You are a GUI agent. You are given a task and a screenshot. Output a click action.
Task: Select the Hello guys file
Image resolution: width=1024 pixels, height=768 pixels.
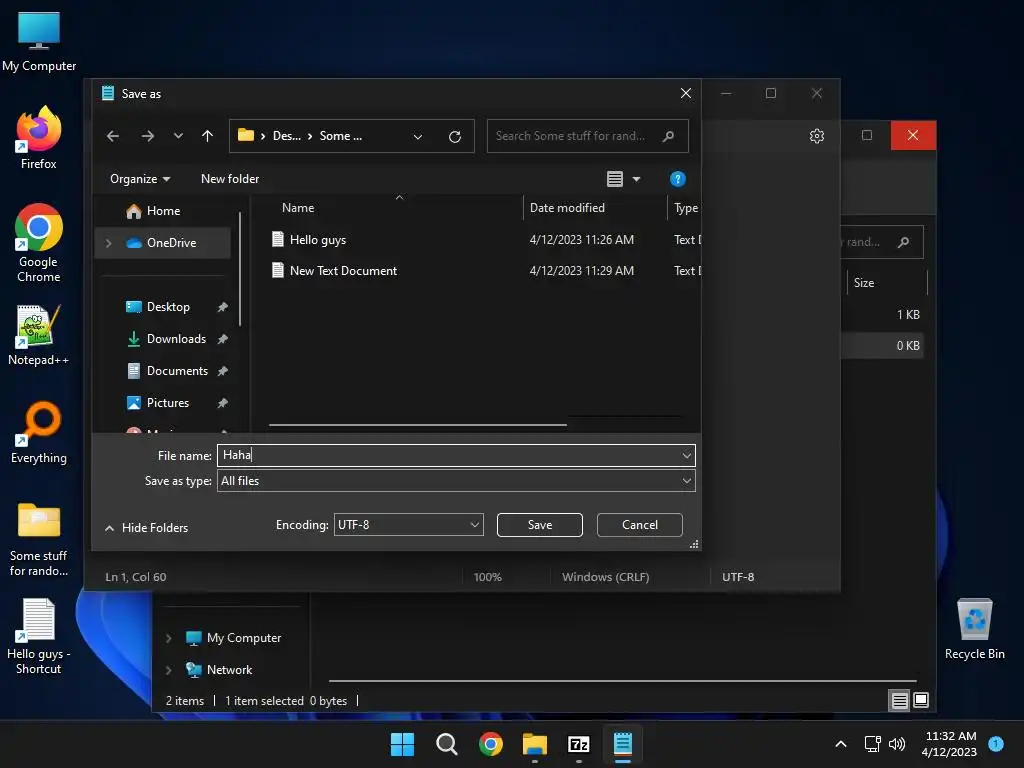coord(318,240)
